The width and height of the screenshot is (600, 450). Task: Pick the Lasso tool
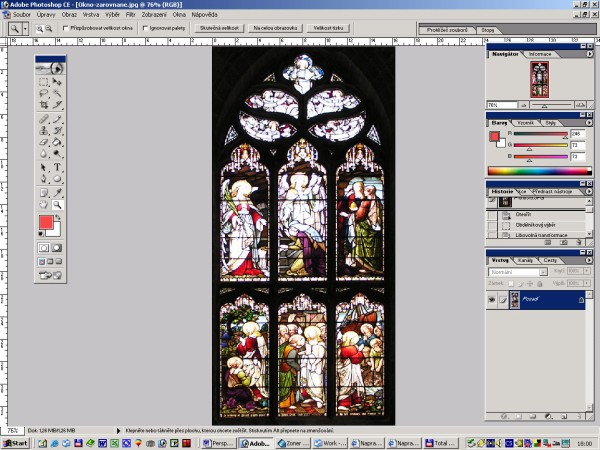click(44, 93)
